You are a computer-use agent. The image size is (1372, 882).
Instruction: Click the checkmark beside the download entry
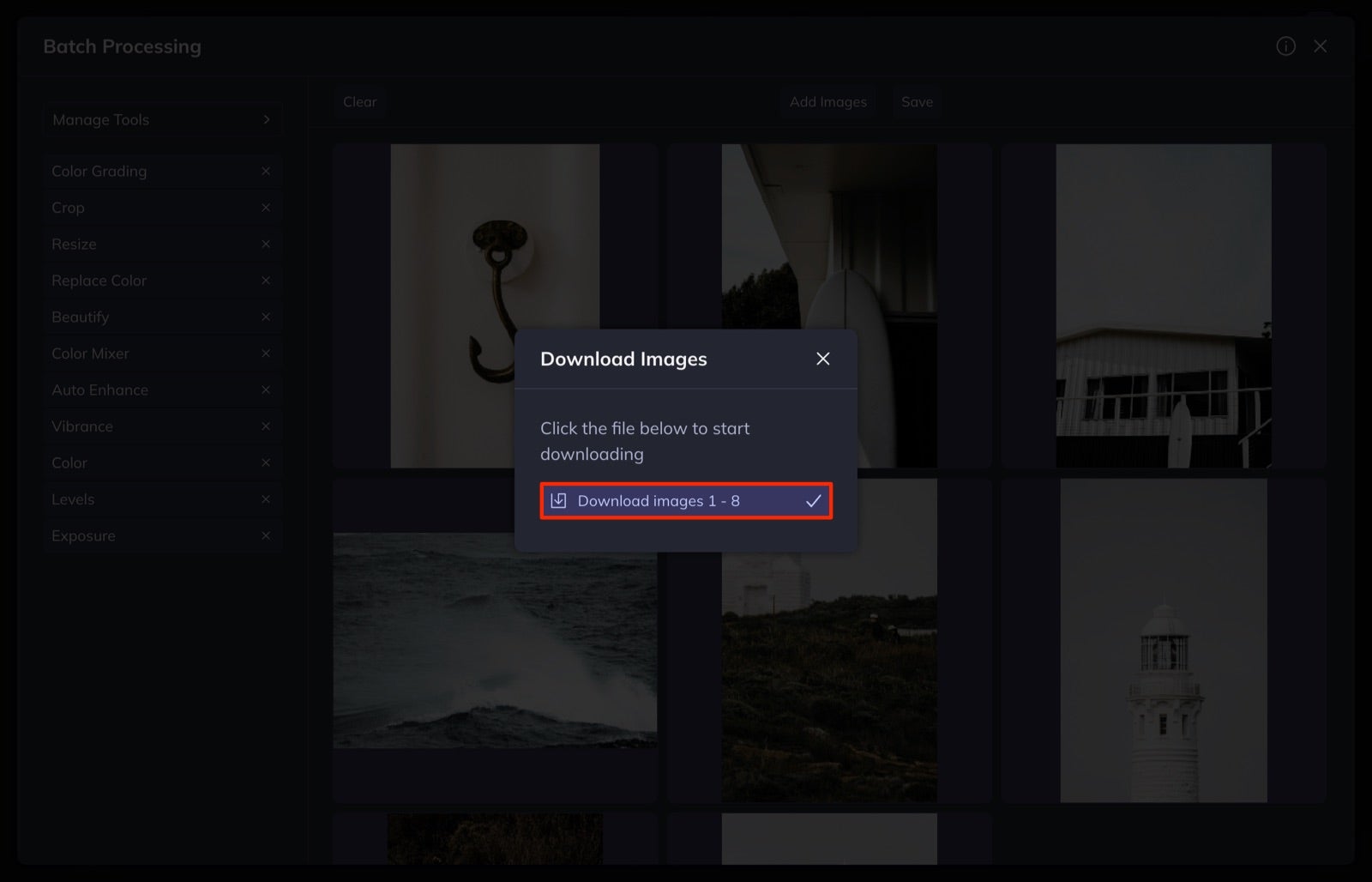coord(812,500)
